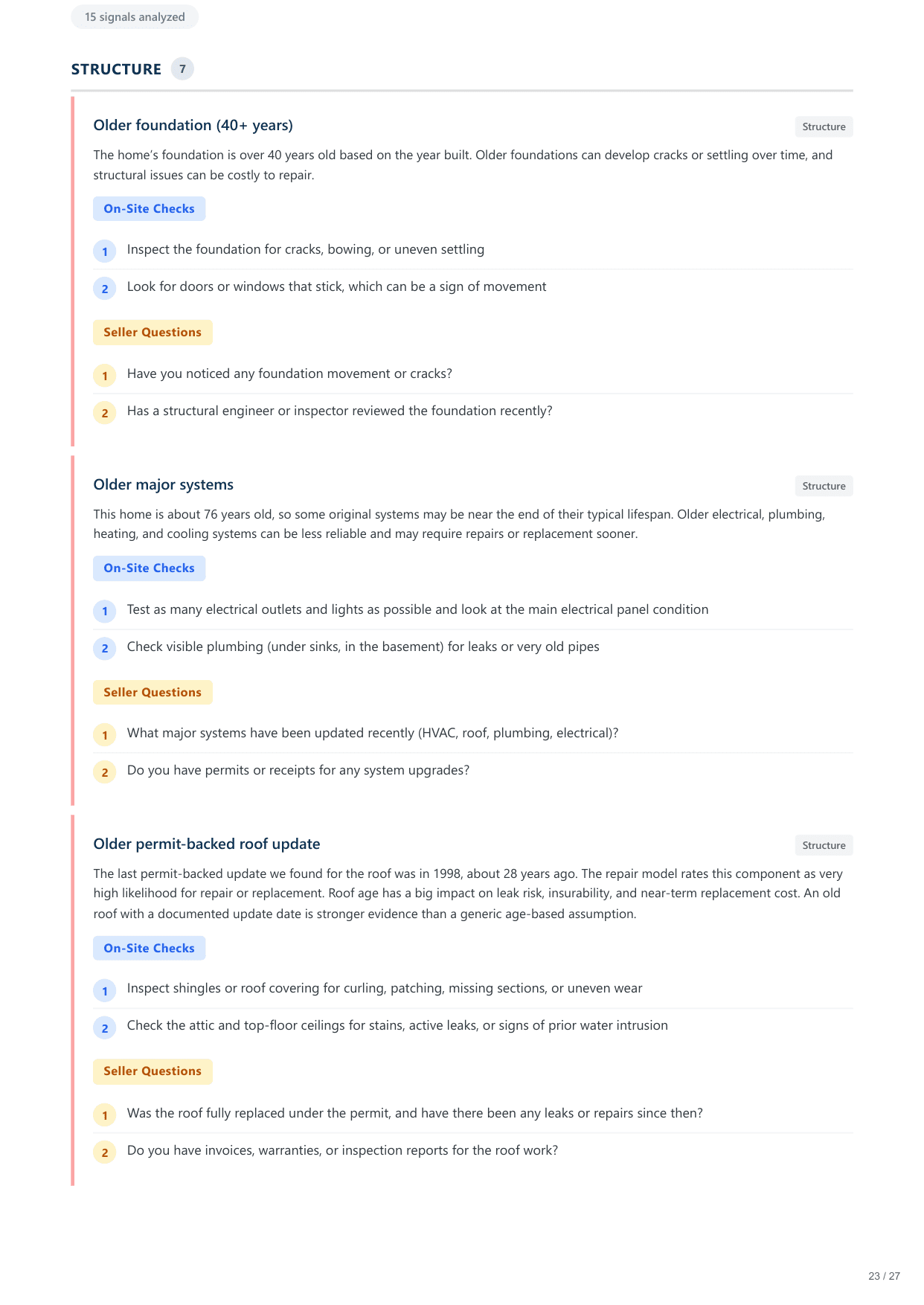Click the "15 signals analyzed" pill

click(135, 17)
